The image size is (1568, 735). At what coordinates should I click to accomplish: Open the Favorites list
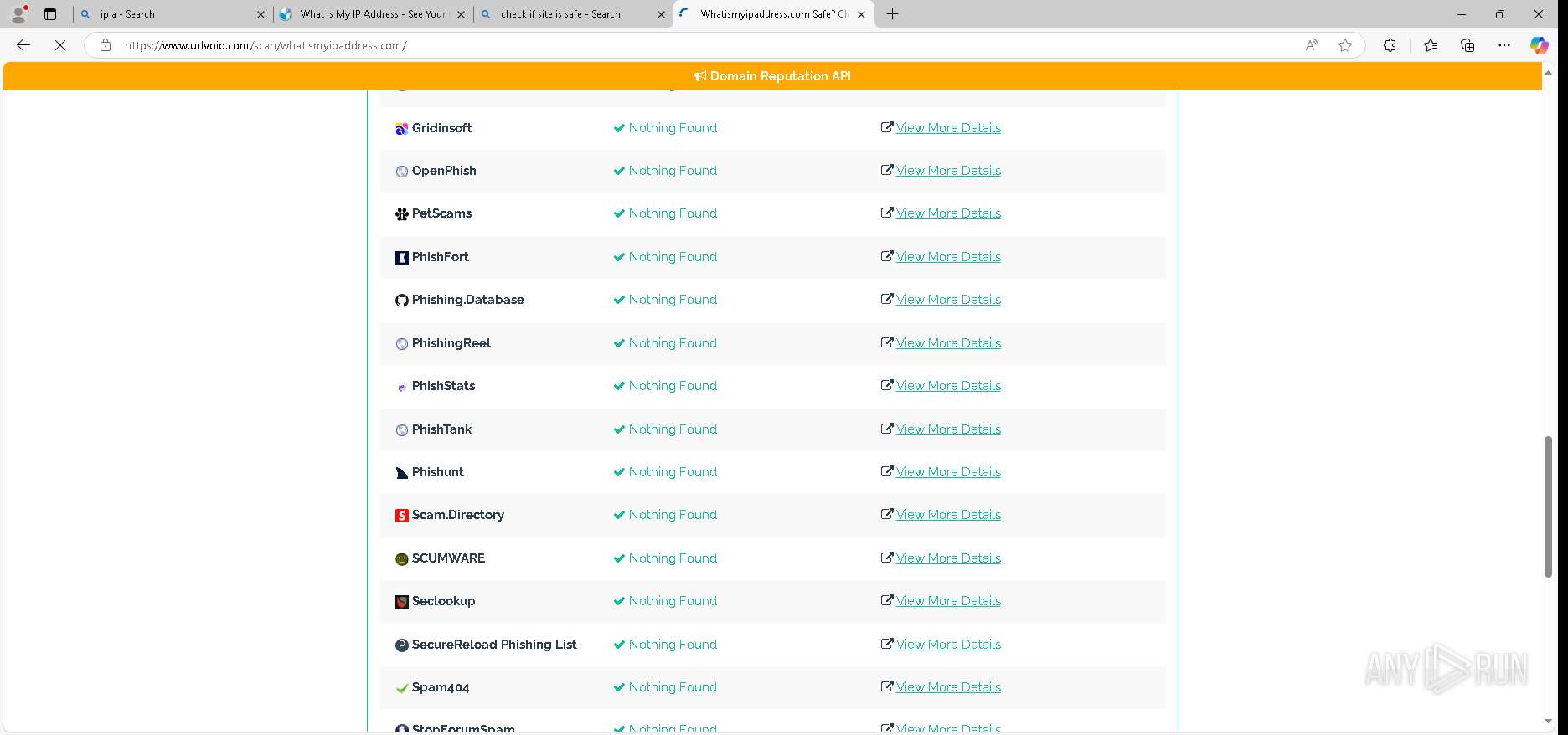1431,45
